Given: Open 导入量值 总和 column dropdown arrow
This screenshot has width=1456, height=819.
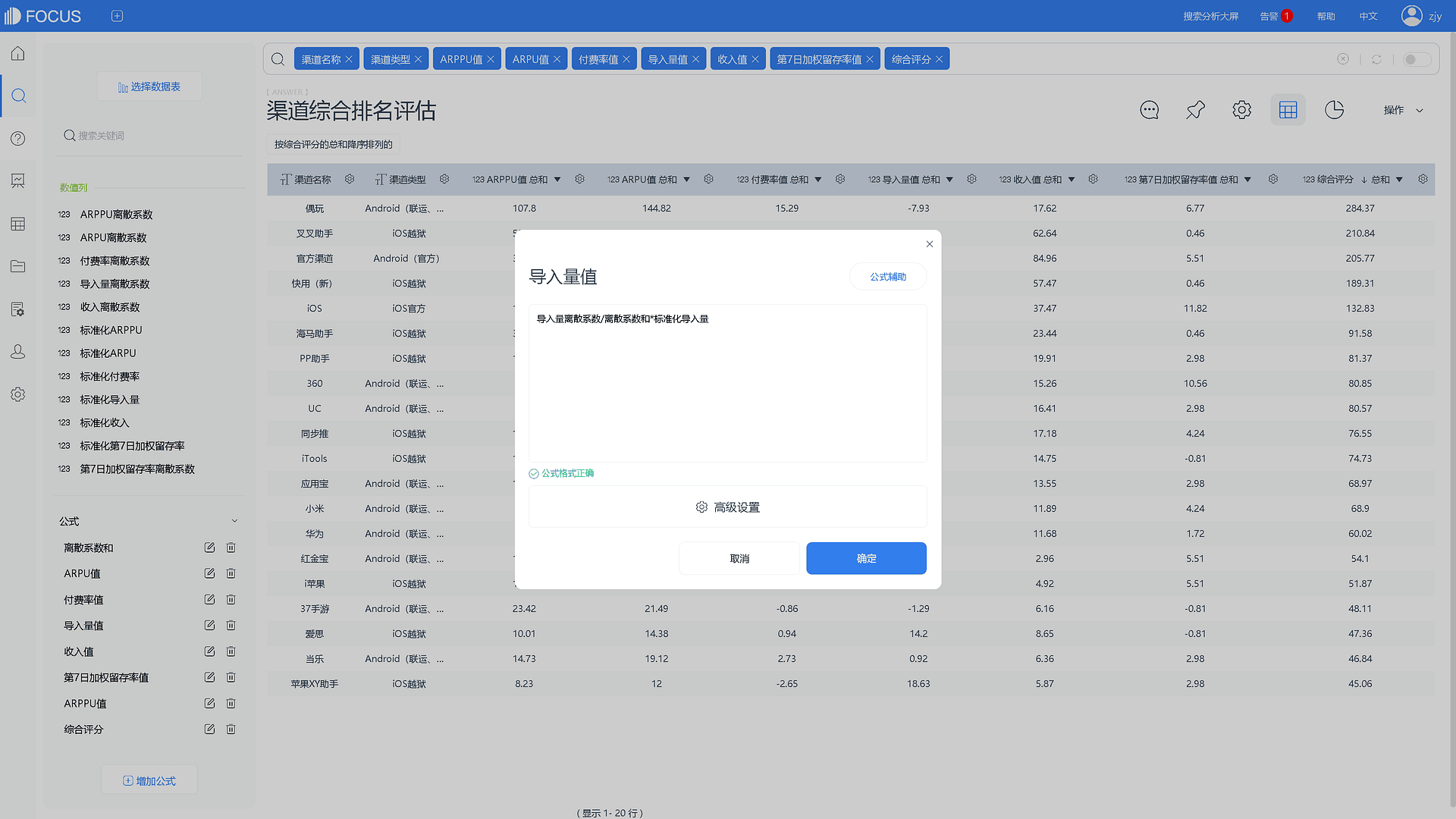Looking at the screenshot, I should tap(949, 180).
